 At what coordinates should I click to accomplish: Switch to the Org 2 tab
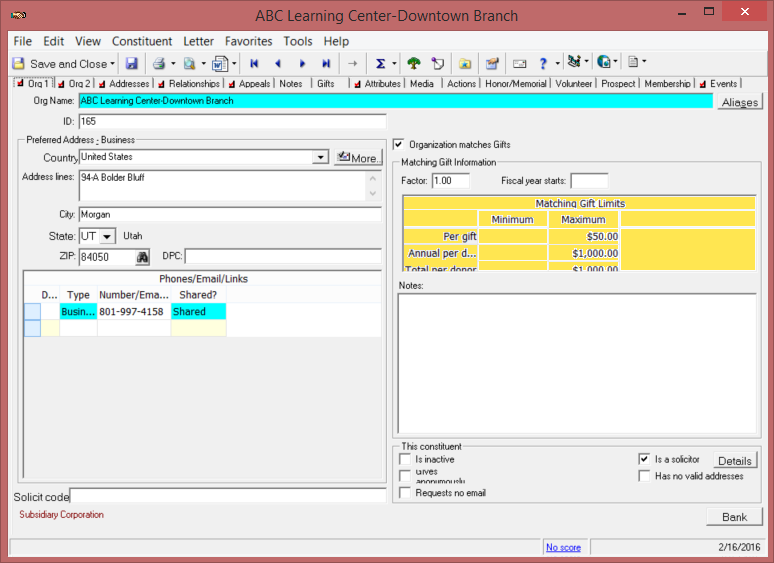[75, 83]
